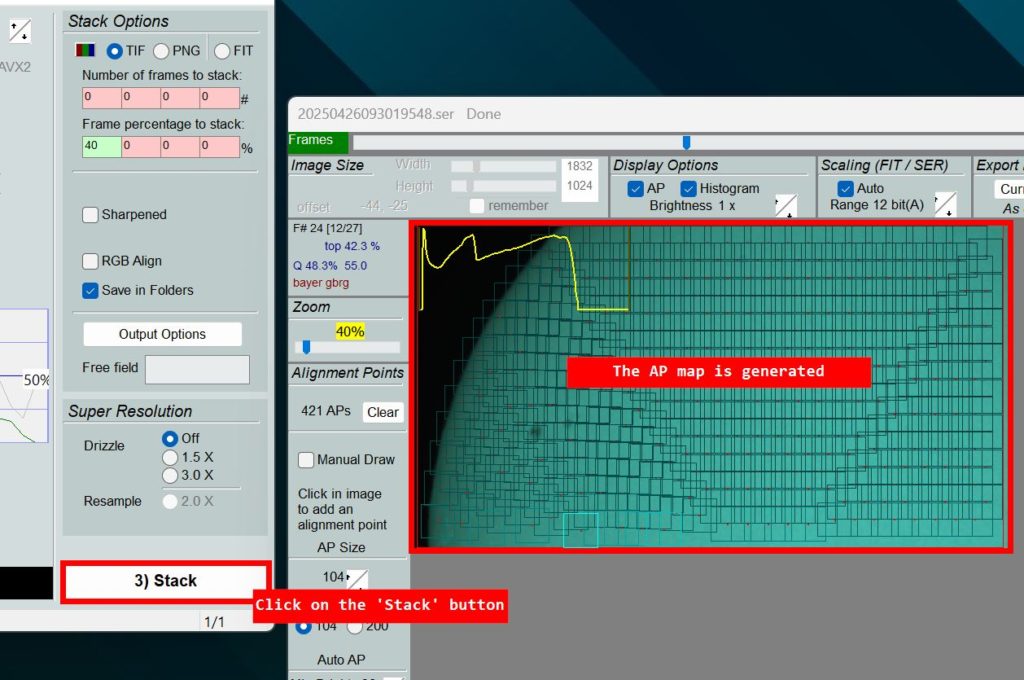This screenshot has height=680, width=1024.
Task: Click the 'Q 48.3% 55.0' quality text
Action: [x=330, y=266]
